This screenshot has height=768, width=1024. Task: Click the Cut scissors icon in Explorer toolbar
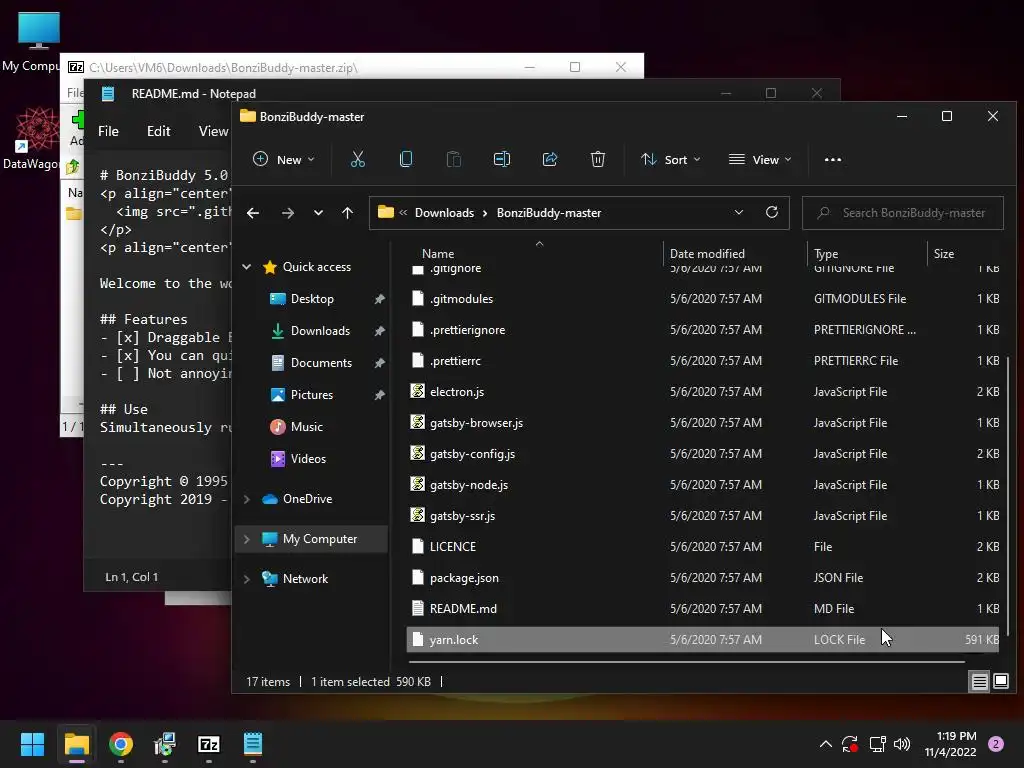[x=357, y=159]
